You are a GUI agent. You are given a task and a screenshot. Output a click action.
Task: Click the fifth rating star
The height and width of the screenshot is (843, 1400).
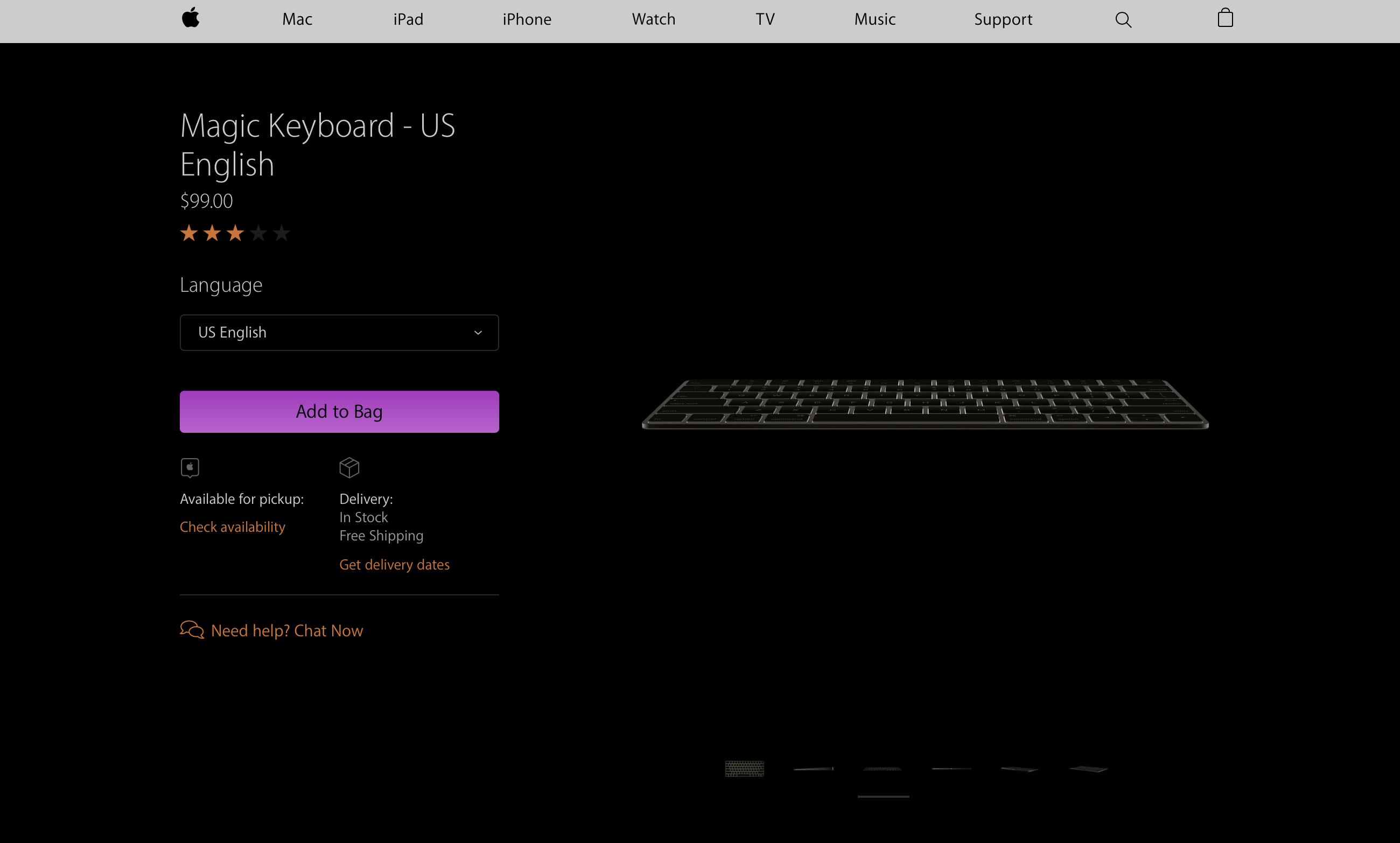281,233
